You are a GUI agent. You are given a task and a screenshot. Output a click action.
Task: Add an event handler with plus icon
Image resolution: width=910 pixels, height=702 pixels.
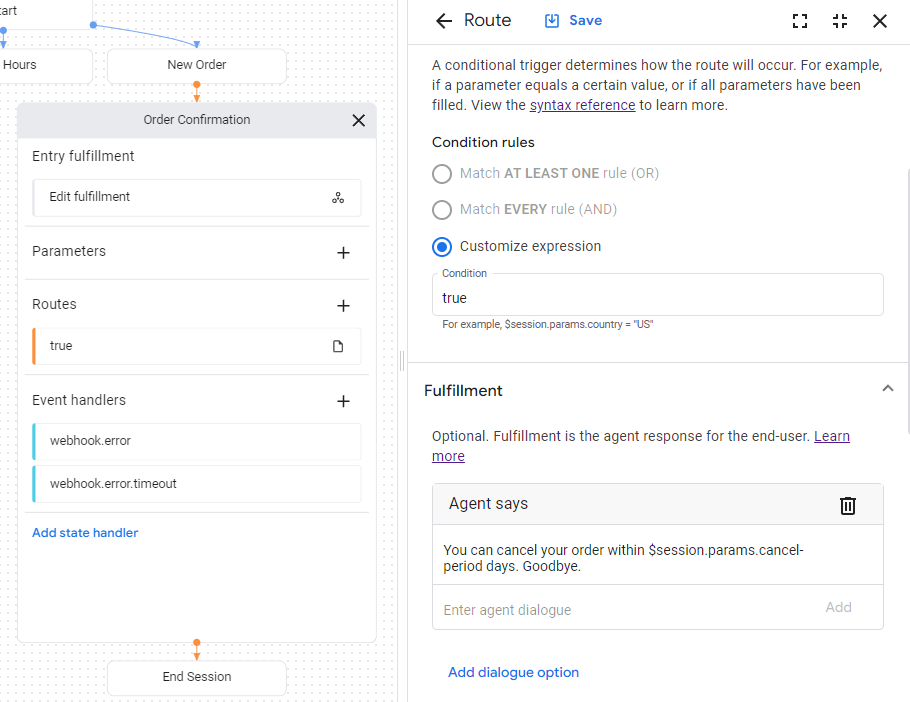click(343, 401)
